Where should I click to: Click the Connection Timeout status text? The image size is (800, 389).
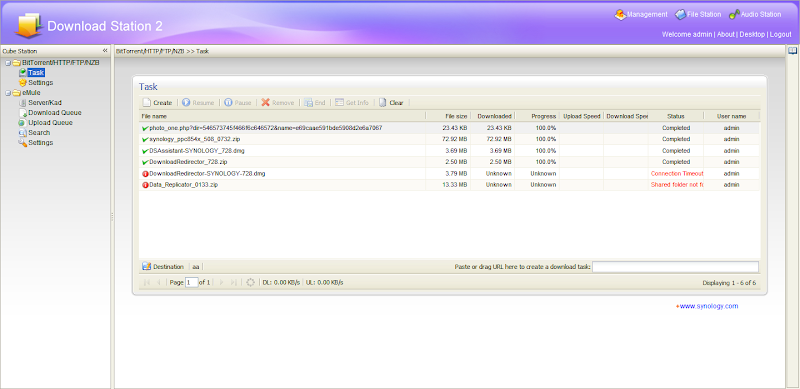pos(677,174)
